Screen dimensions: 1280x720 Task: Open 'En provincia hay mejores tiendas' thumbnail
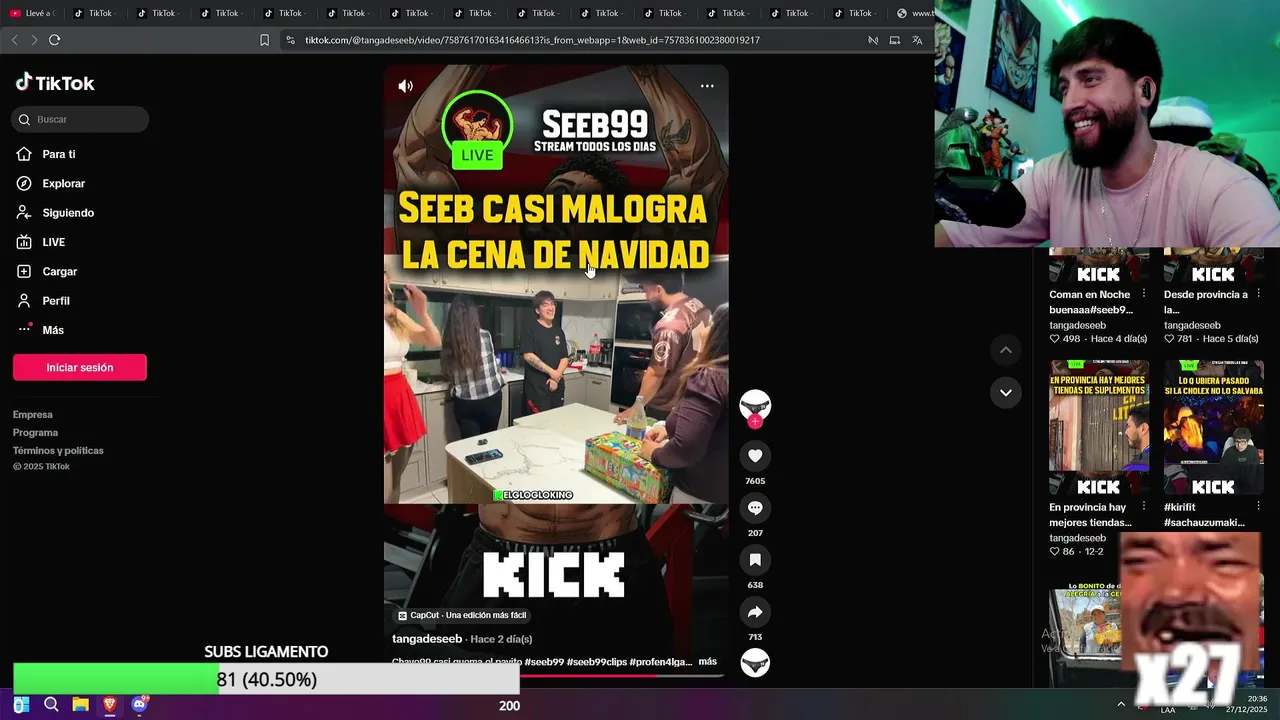1099,428
